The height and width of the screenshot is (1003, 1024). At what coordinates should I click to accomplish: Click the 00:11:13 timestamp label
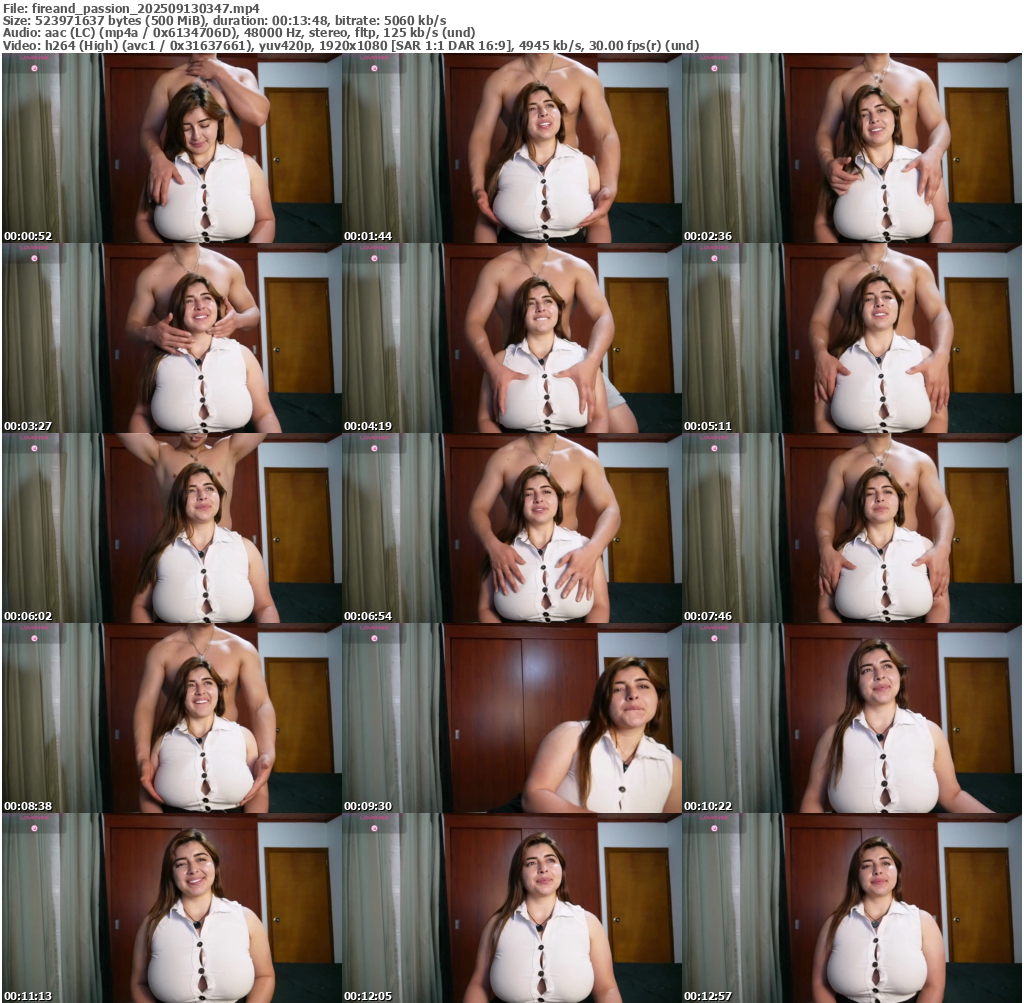click(28, 996)
